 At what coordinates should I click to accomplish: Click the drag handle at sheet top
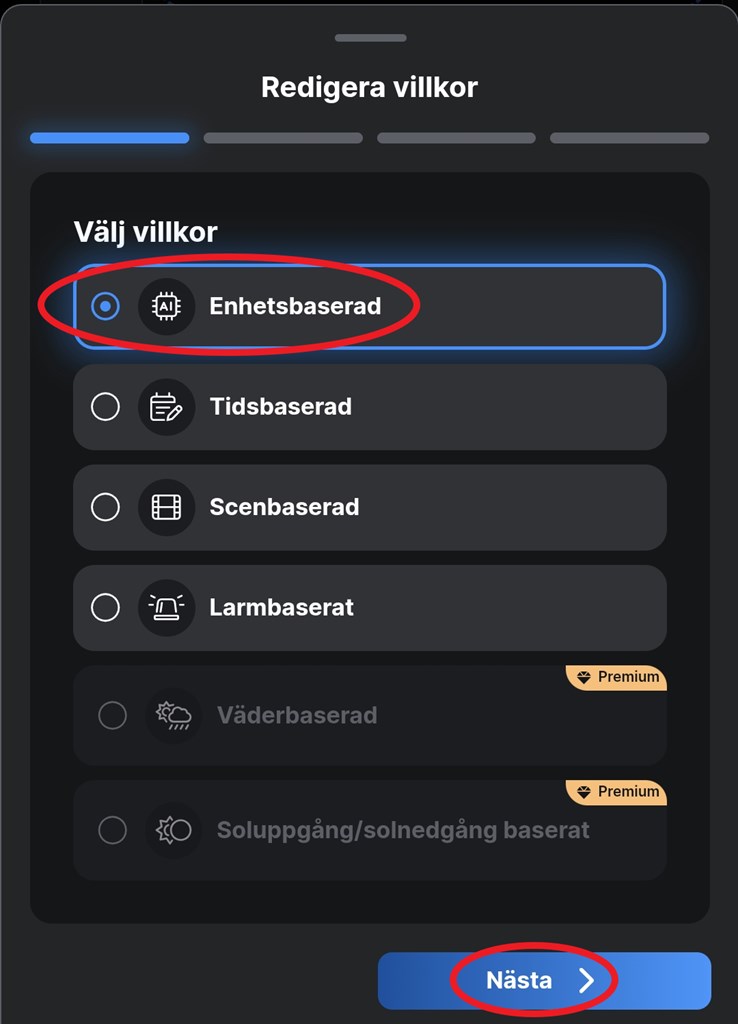pyautogui.click(x=370, y=38)
